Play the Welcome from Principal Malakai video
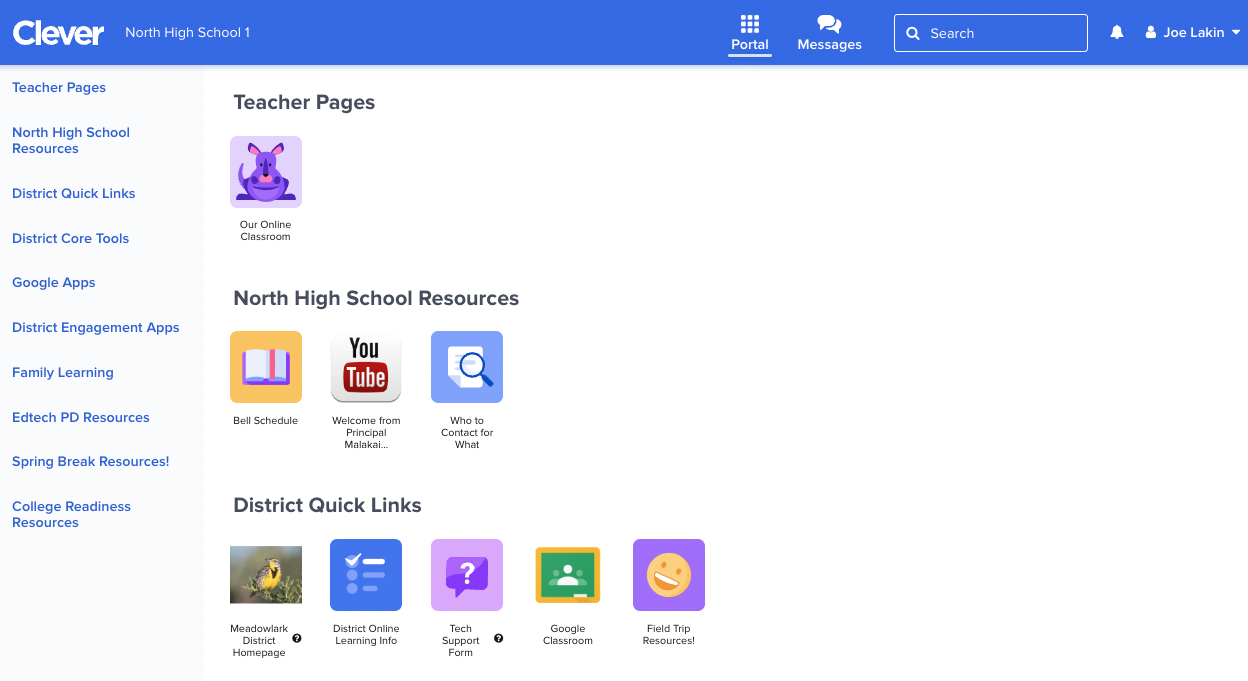Image resolution: width=1248 pixels, height=681 pixels. tap(366, 367)
